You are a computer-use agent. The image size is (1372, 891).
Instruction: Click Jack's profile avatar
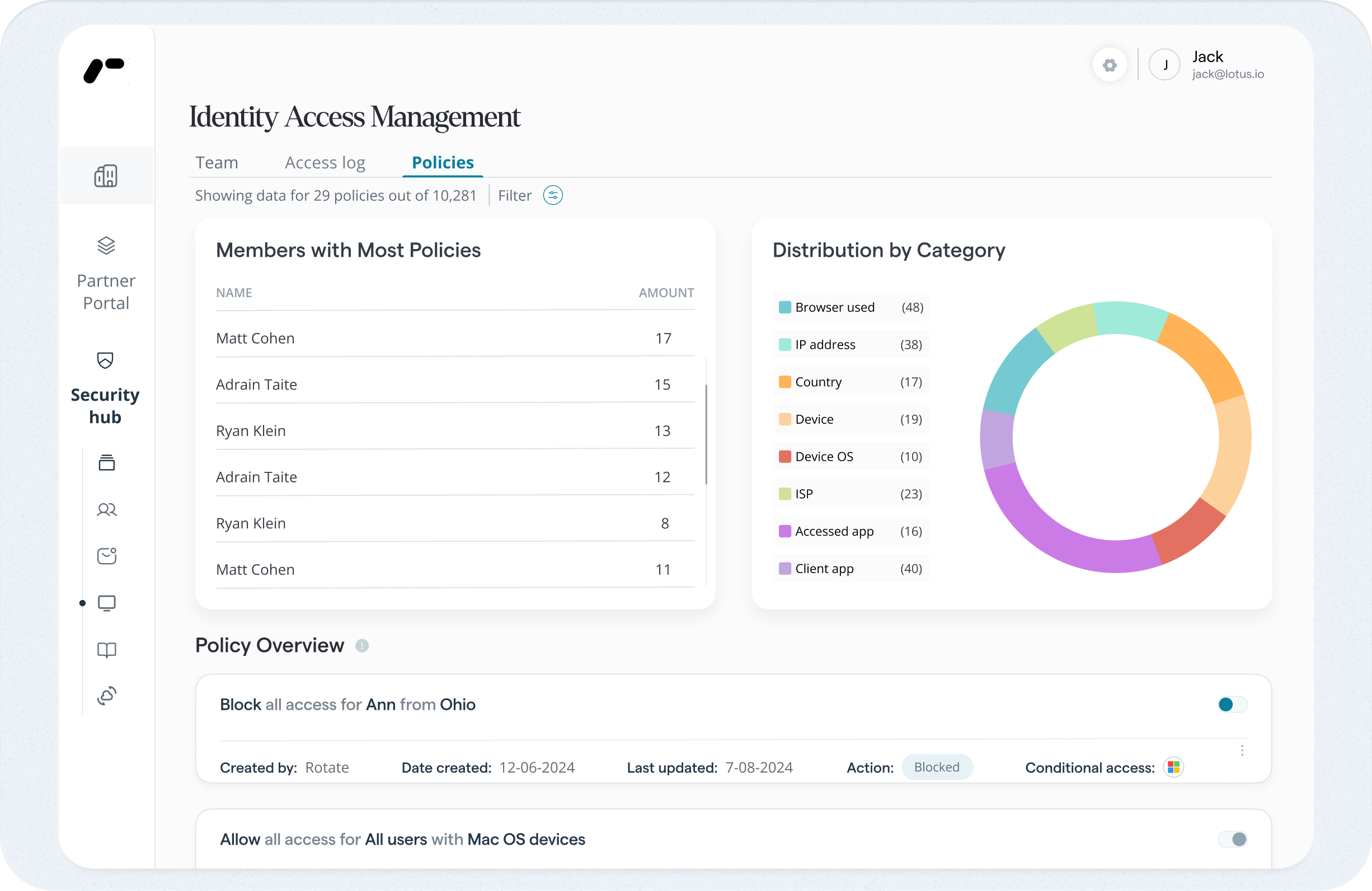[1164, 65]
